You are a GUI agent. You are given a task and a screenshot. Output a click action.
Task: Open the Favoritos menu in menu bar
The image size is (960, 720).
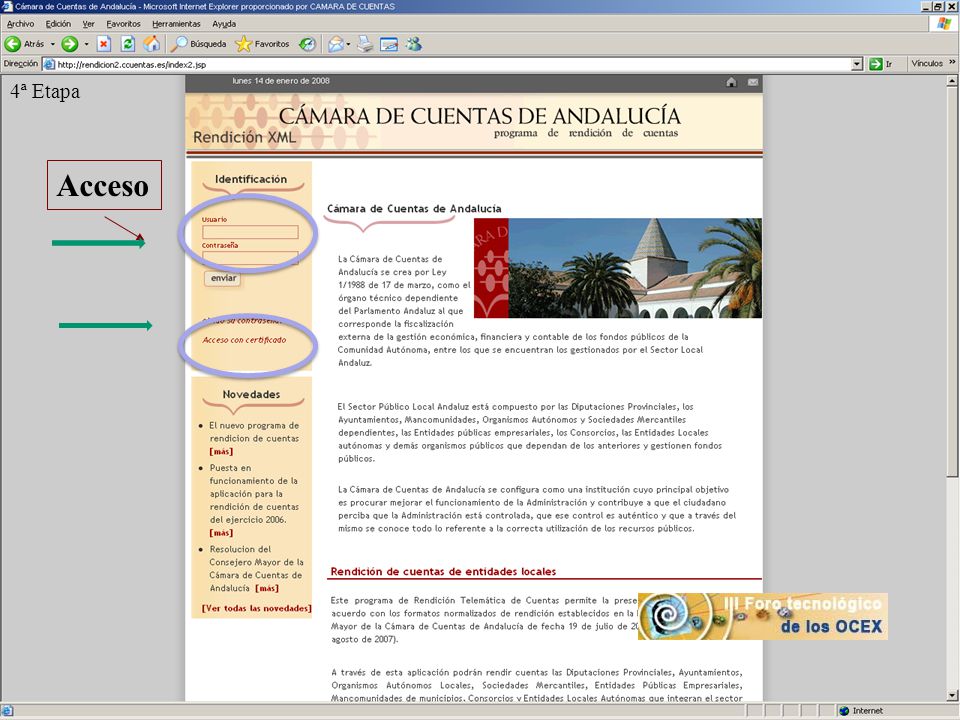(x=123, y=24)
